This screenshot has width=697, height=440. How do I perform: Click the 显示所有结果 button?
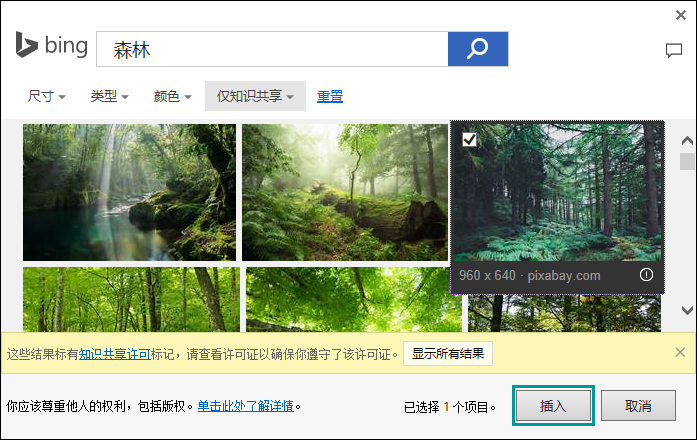tap(448, 353)
